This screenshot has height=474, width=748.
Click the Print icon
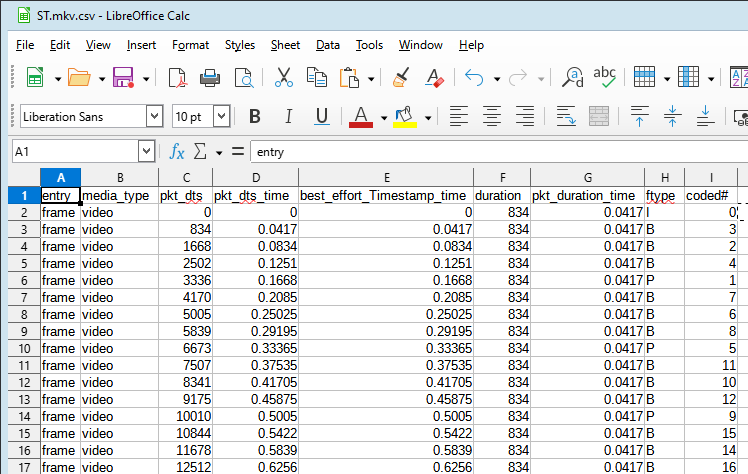click(210, 78)
